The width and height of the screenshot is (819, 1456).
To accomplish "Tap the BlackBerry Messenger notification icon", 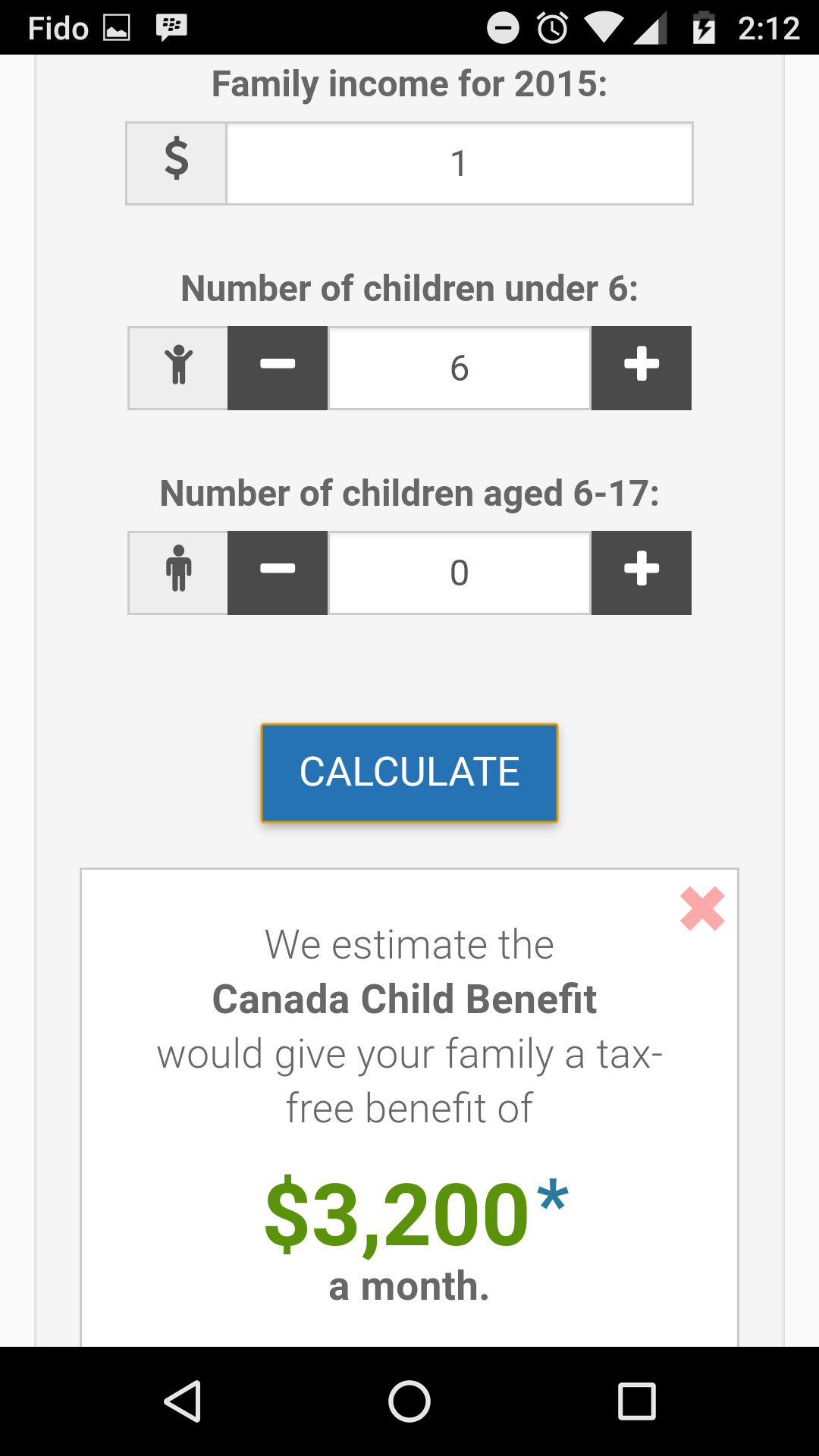I will [171, 27].
